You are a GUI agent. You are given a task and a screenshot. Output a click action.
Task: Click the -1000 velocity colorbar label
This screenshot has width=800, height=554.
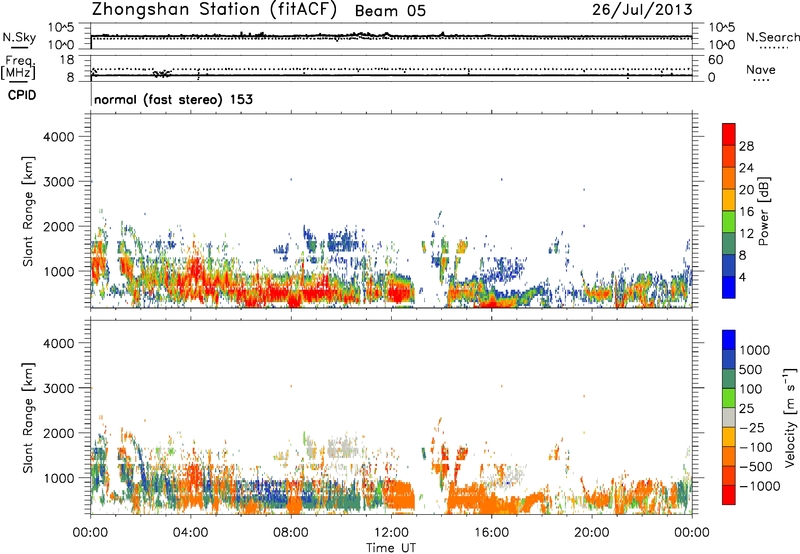click(x=759, y=486)
